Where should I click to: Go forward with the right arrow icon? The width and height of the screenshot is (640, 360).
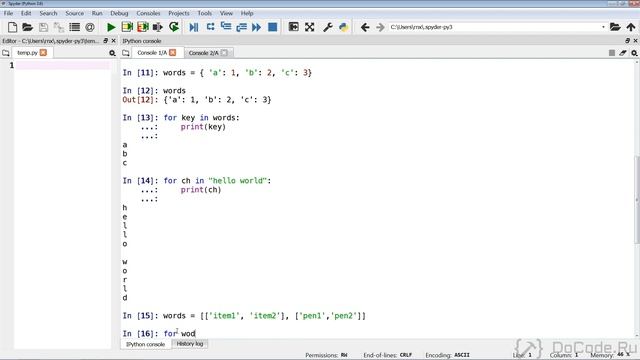click(380, 27)
